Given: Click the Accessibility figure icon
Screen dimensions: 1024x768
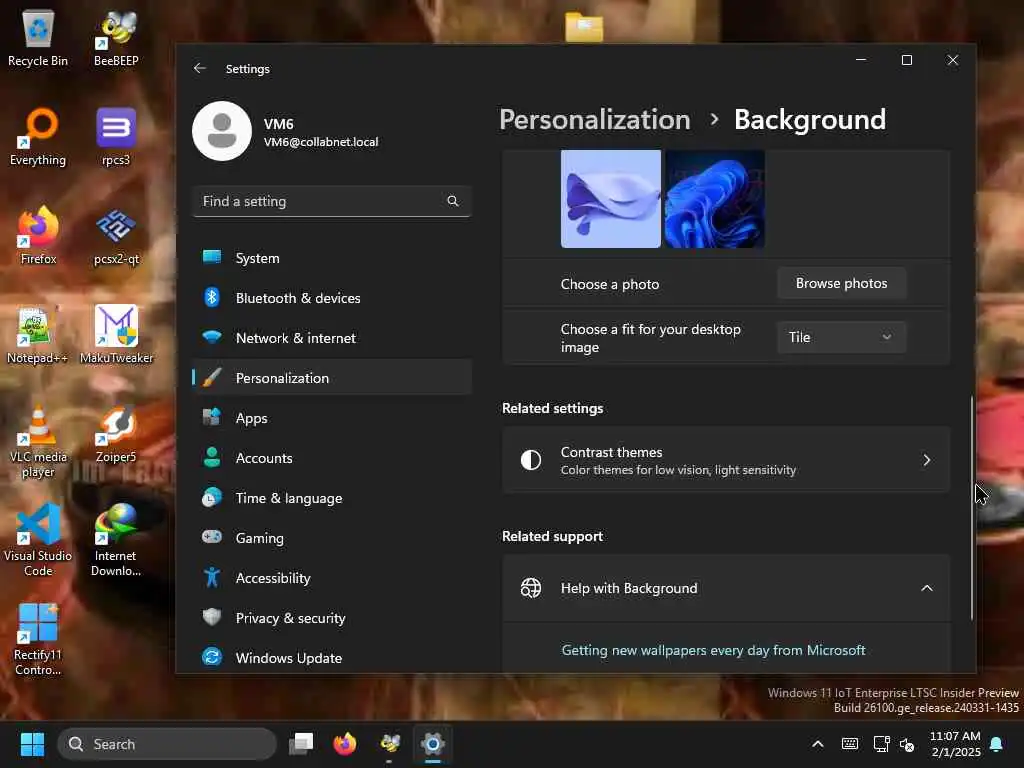Looking at the screenshot, I should point(212,577).
